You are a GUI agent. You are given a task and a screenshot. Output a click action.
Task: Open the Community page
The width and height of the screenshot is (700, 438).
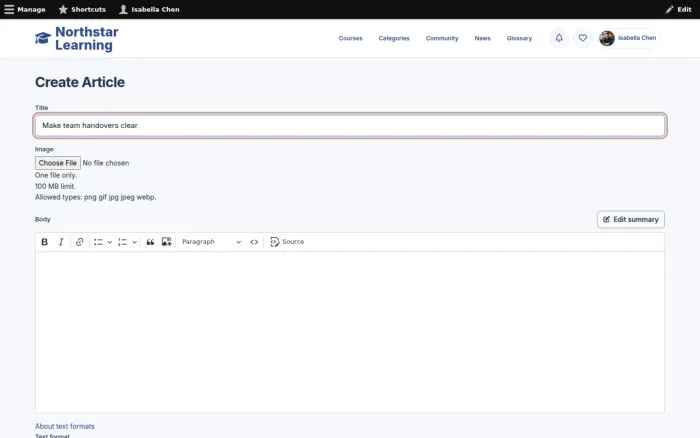(442, 38)
